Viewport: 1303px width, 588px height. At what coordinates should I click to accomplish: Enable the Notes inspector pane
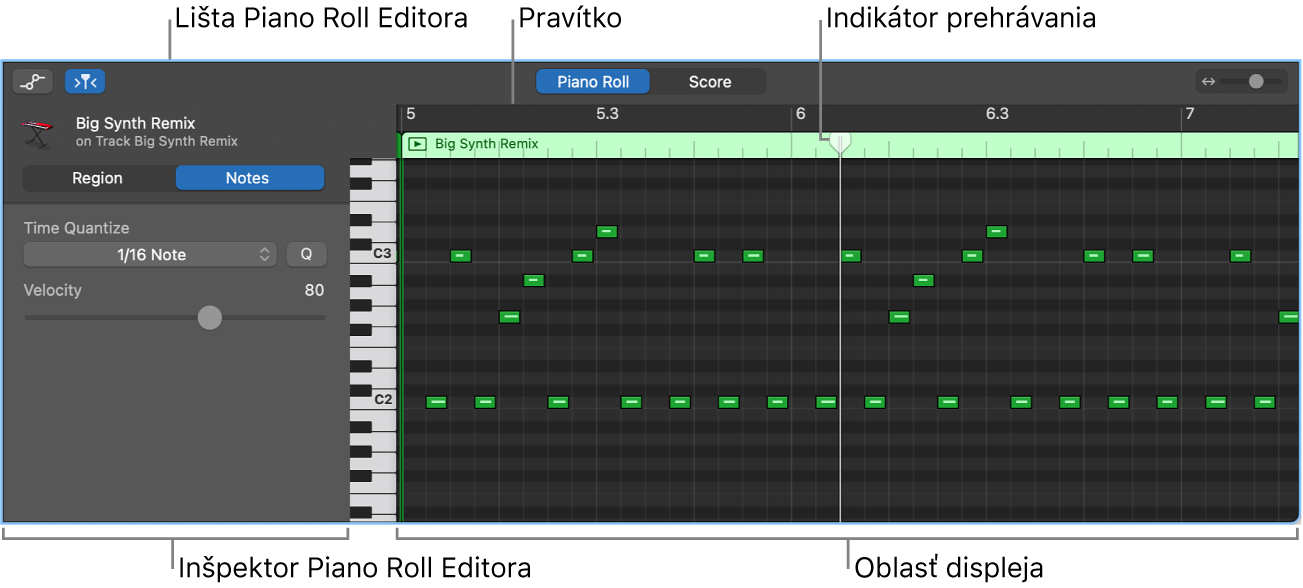point(248,178)
